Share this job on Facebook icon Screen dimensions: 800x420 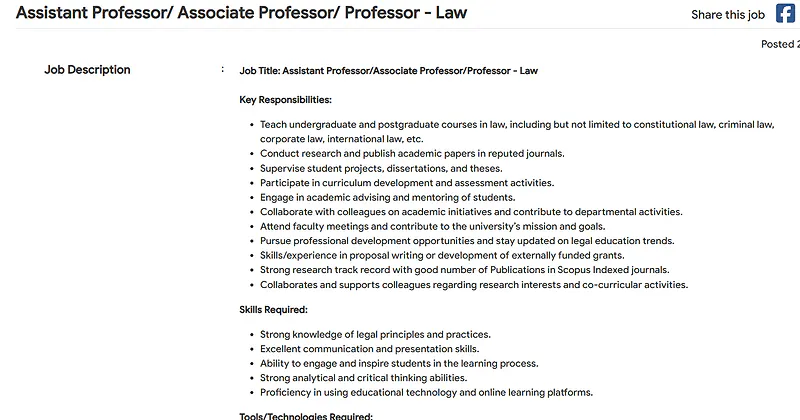tap(785, 13)
